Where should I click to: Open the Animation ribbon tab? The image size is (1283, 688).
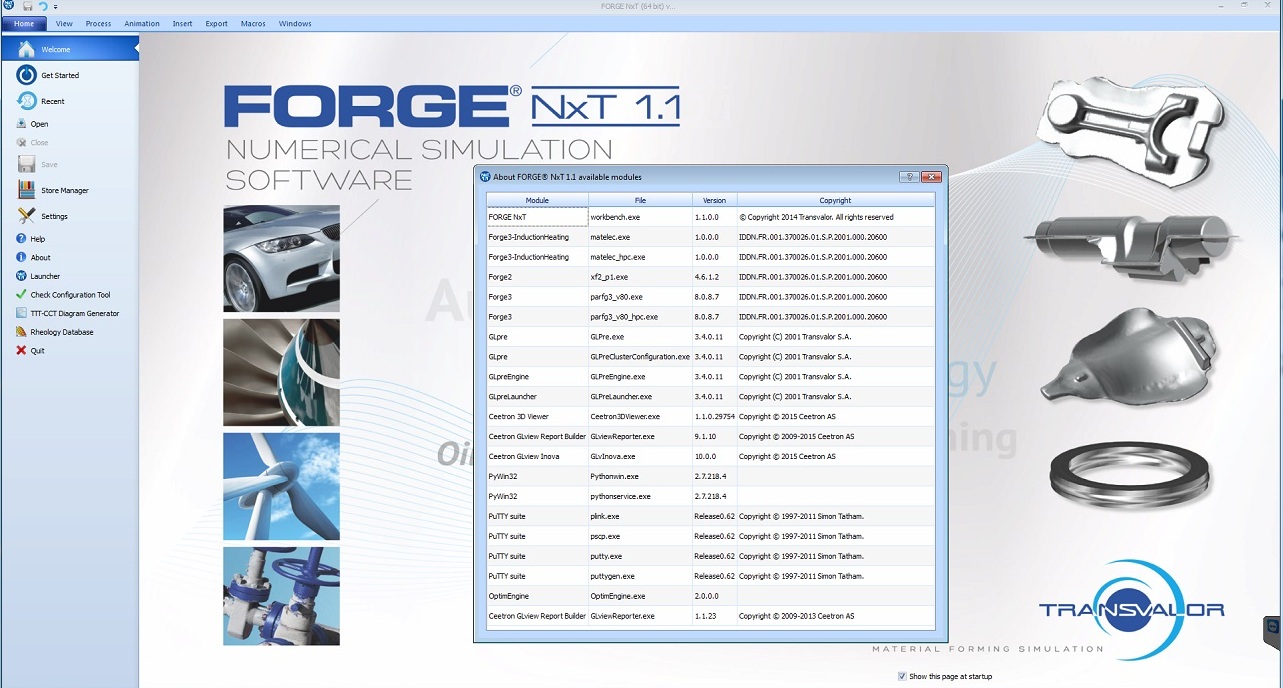142,23
